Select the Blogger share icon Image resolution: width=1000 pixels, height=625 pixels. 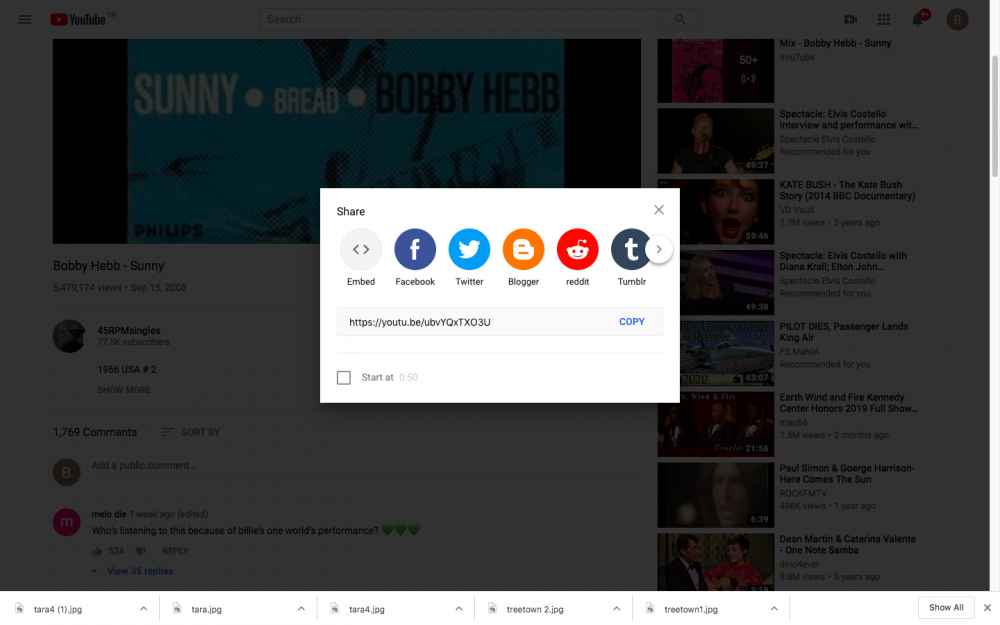(523, 250)
